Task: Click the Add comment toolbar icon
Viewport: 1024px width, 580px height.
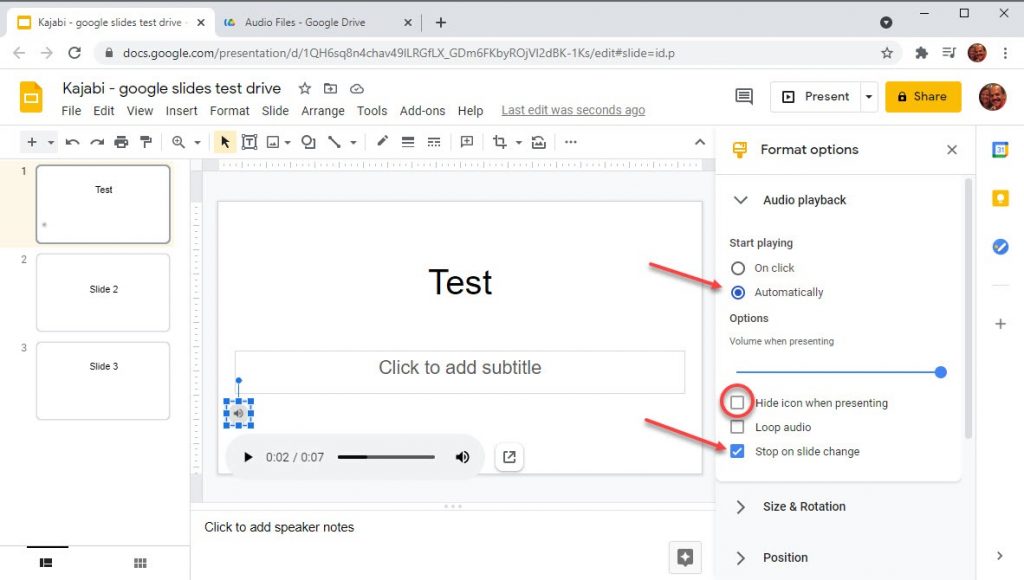Action: [x=466, y=142]
